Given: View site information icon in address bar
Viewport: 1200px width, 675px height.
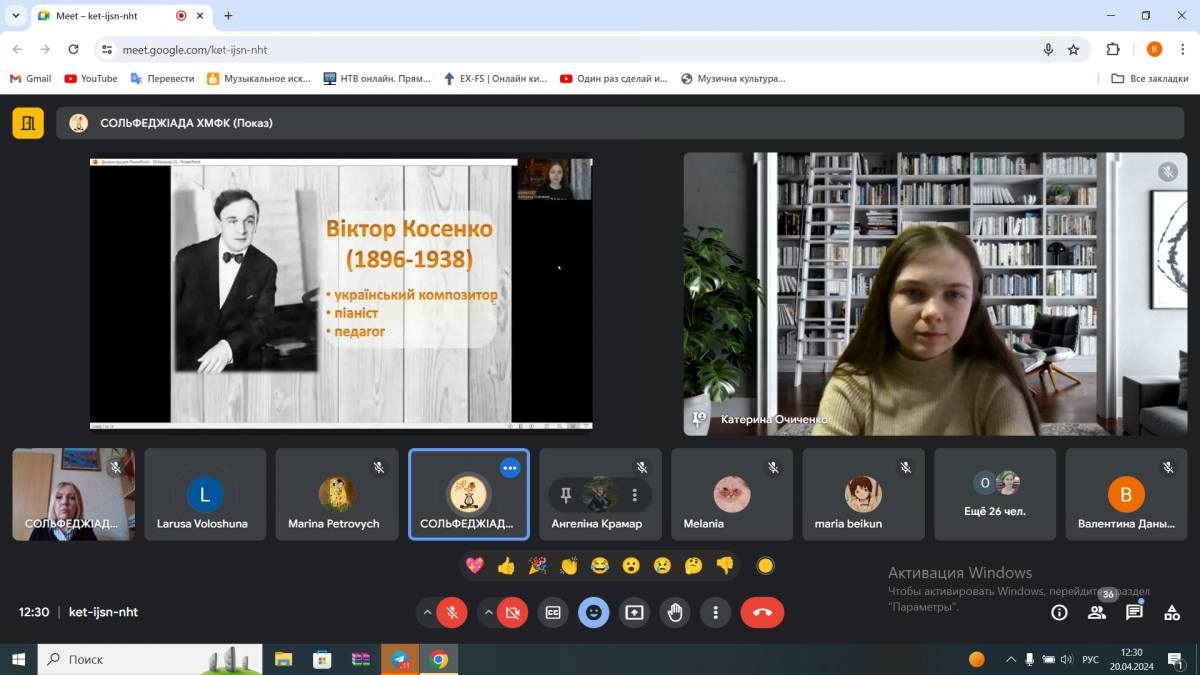Looking at the screenshot, I should (x=107, y=49).
